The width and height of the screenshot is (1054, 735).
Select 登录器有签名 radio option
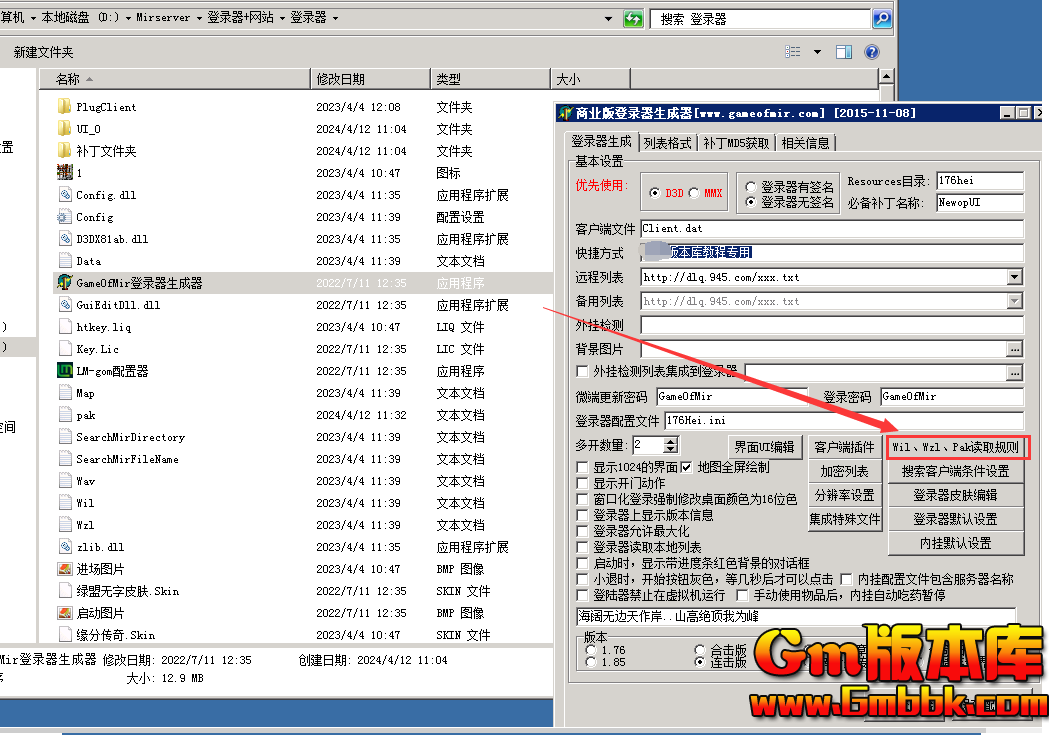[751, 187]
